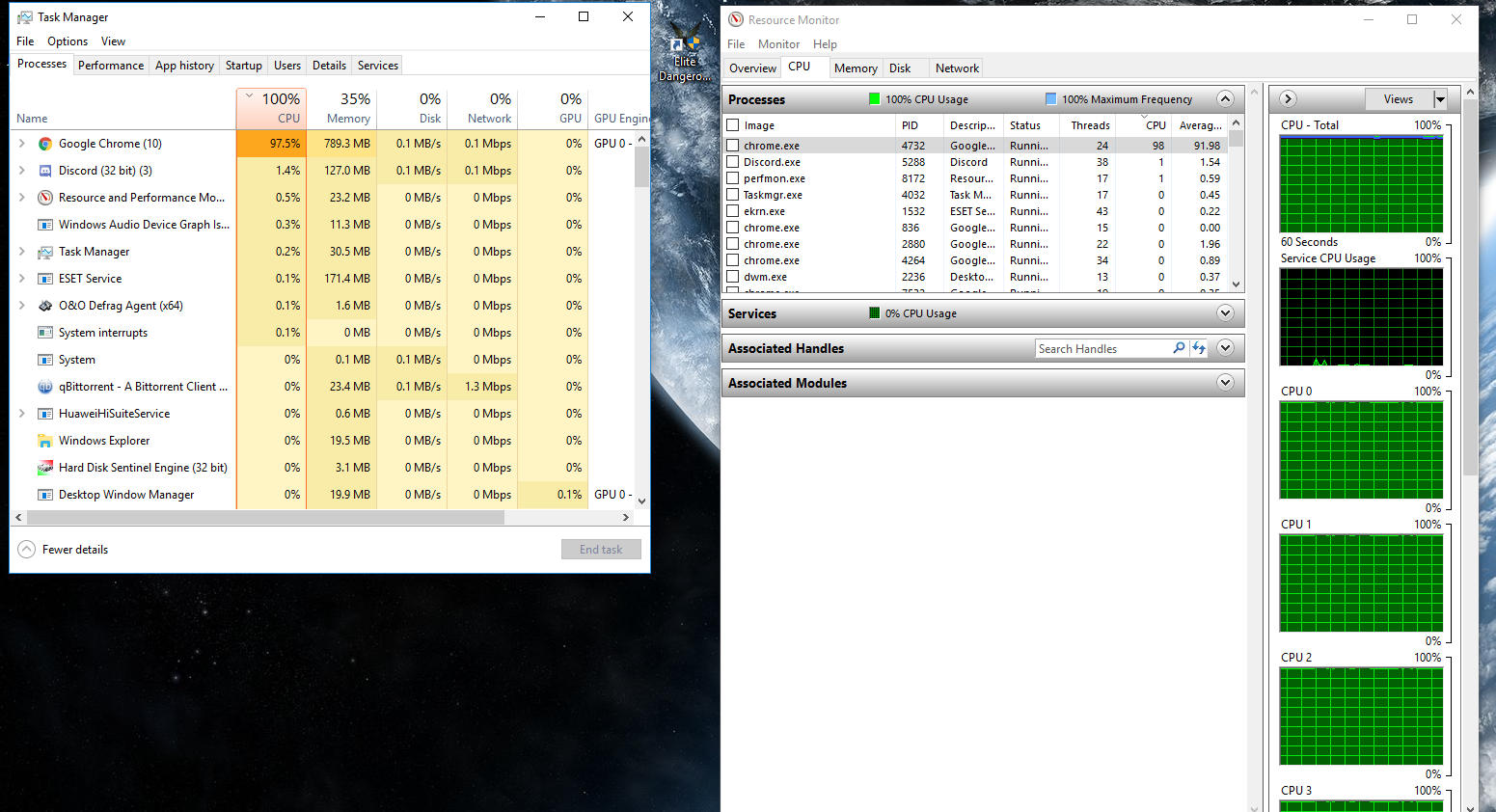Click the Views button in Resource Monitor
Viewport: 1496px width, 812px height.
tap(1399, 99)
